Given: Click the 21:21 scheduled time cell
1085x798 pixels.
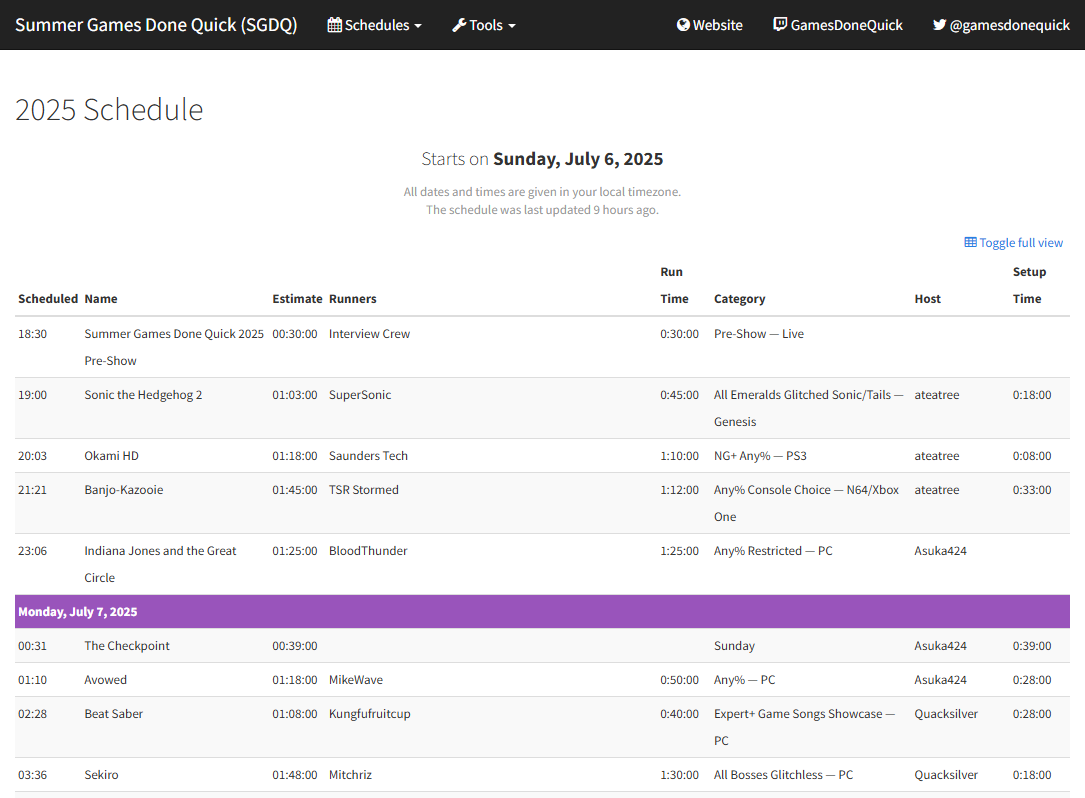Looking at the screenshot, I should coord(33,489).
